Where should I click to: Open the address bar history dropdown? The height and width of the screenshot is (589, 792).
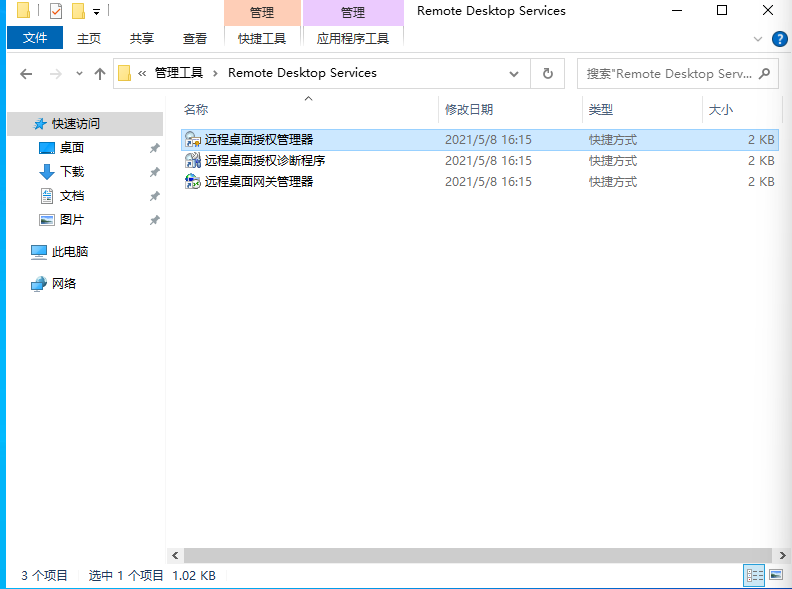pyautogui.click(x=514, y=74)
